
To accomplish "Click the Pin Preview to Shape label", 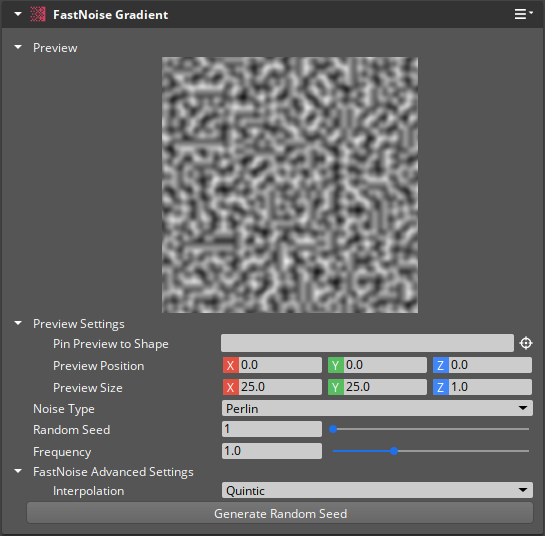I will (x=111, y=344).
